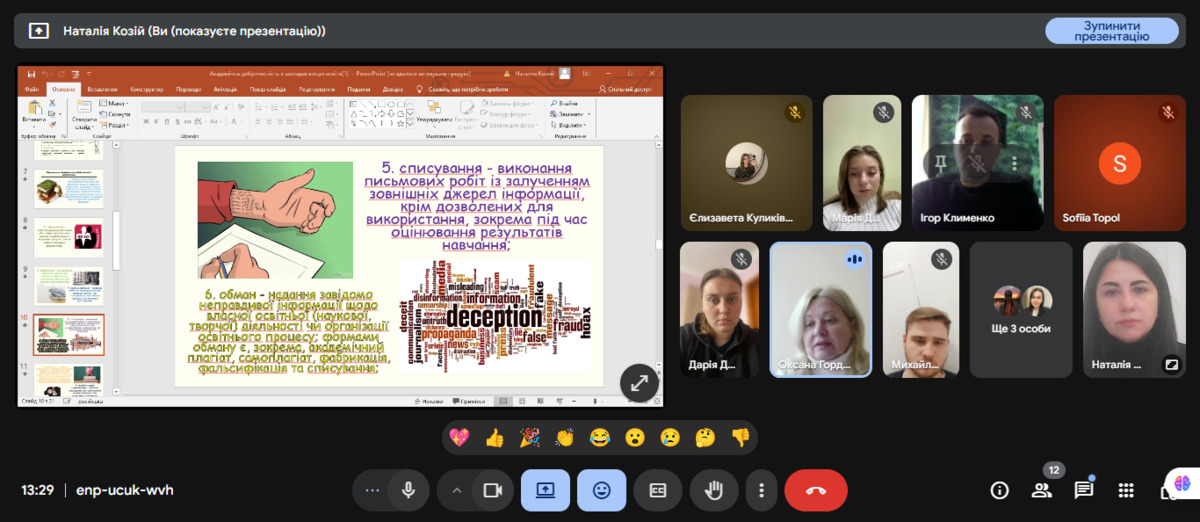Leave the call with red hang-up button
1200x522 pixels.
tap(815, 490)
